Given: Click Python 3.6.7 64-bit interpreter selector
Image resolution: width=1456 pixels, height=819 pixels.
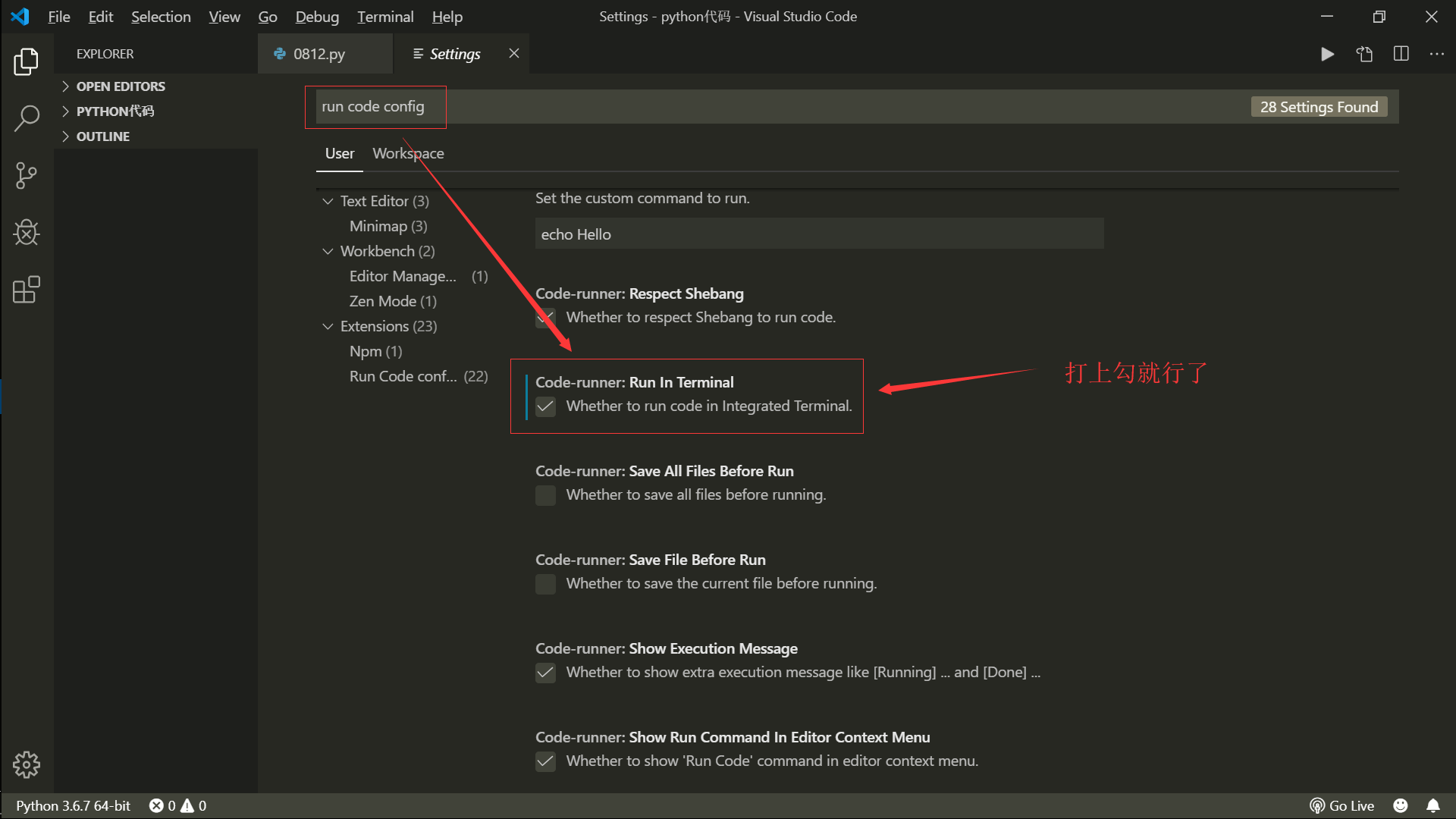Looking at the screenshot, I should pos(74,805).
